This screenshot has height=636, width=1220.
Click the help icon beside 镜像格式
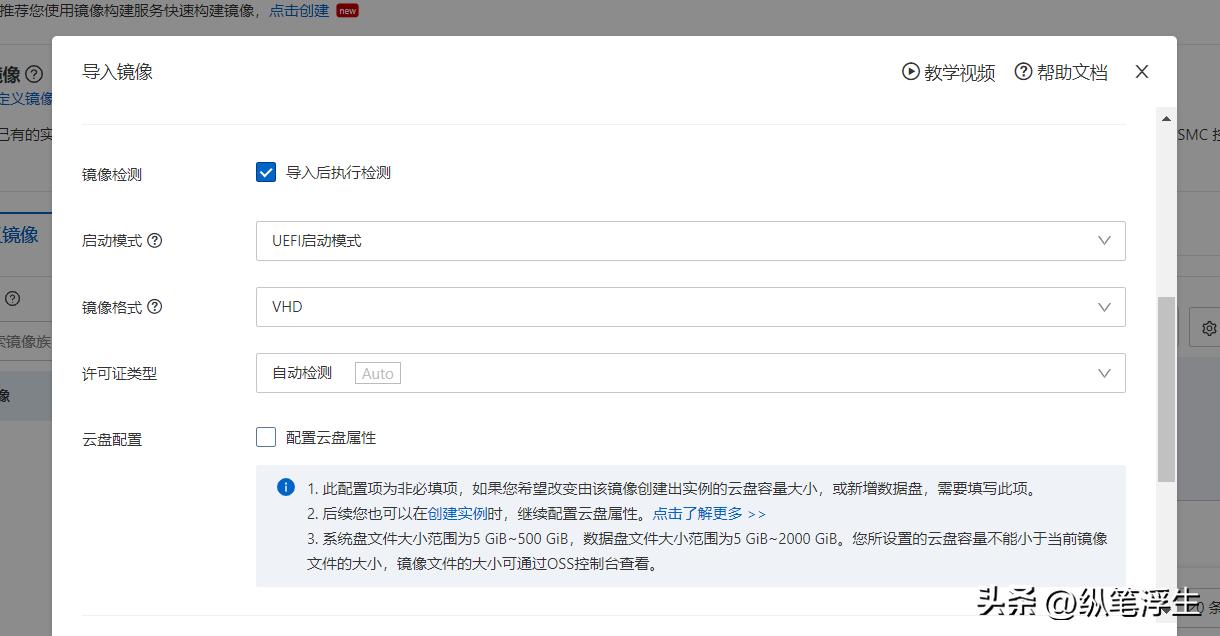click(155, 307)
